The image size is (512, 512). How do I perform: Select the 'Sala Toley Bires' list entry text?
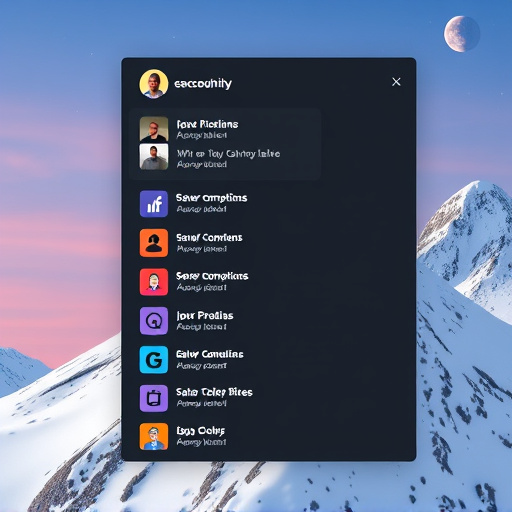click(x=214, y=392)
